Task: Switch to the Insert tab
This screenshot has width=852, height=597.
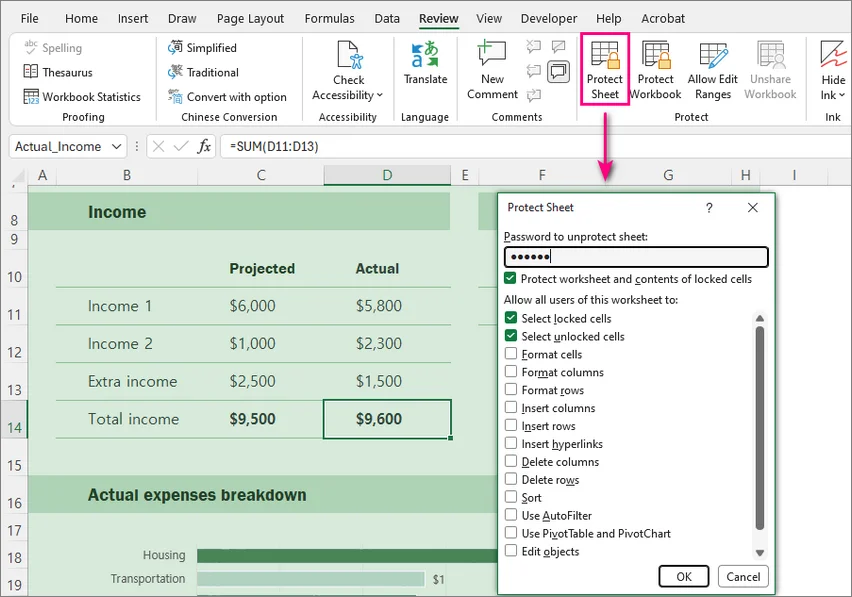Action: click(133, 18)
